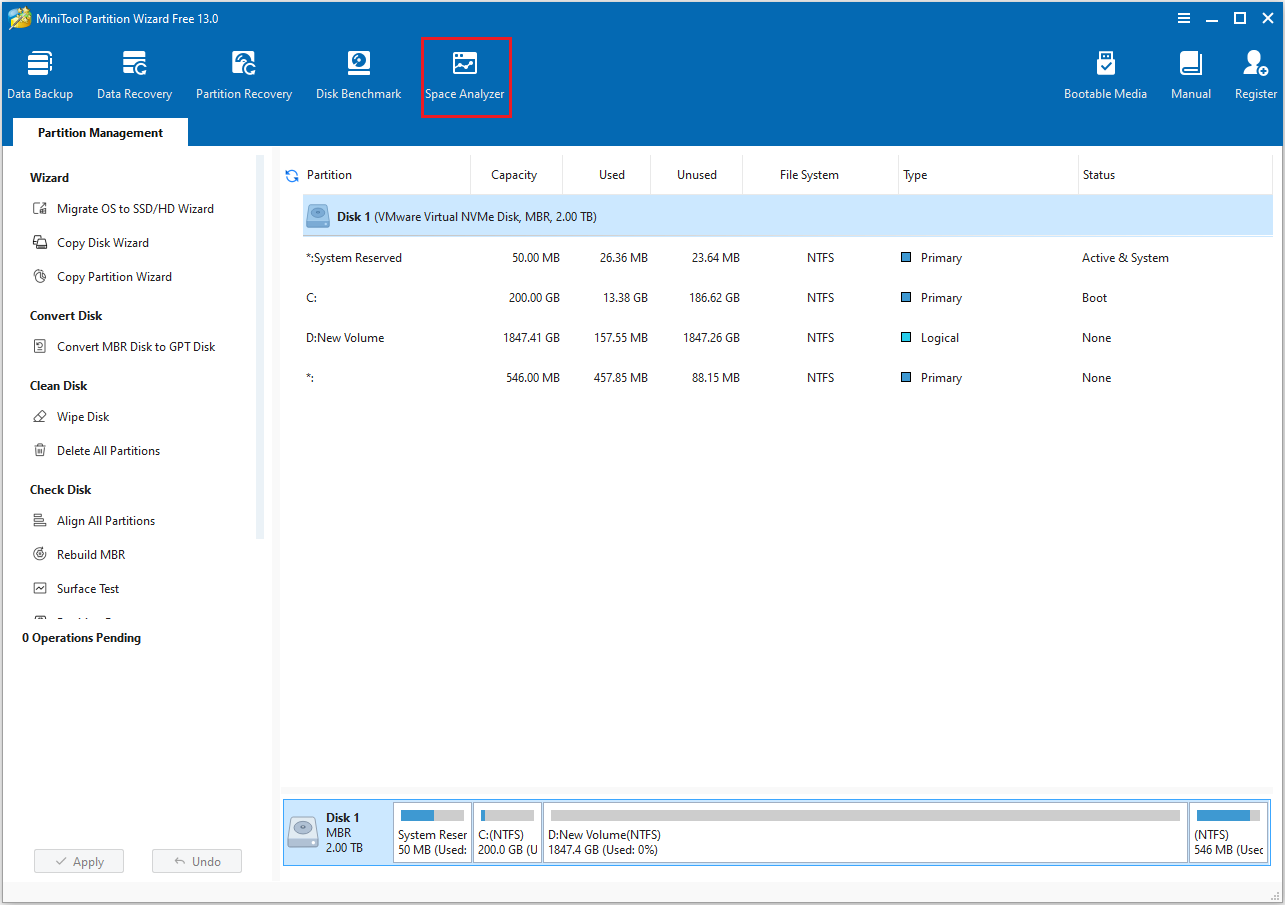
Task: Click the 0 Operations Pending label
Action: [82, 638]
